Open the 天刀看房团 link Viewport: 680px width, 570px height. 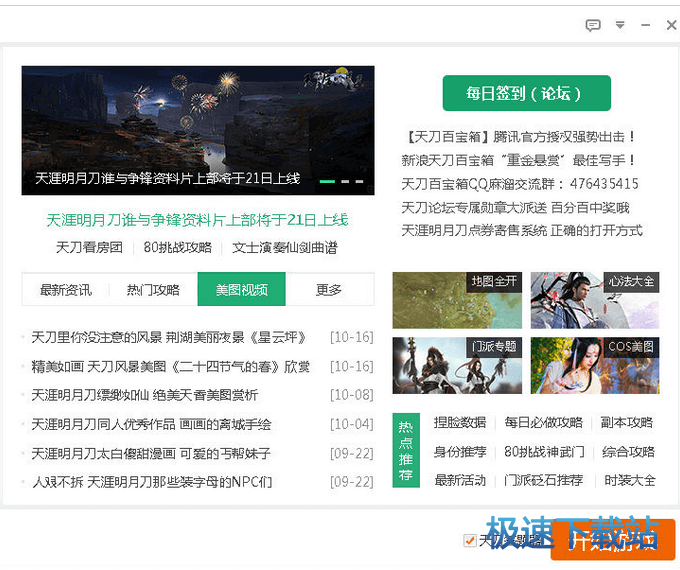point(89,247)
